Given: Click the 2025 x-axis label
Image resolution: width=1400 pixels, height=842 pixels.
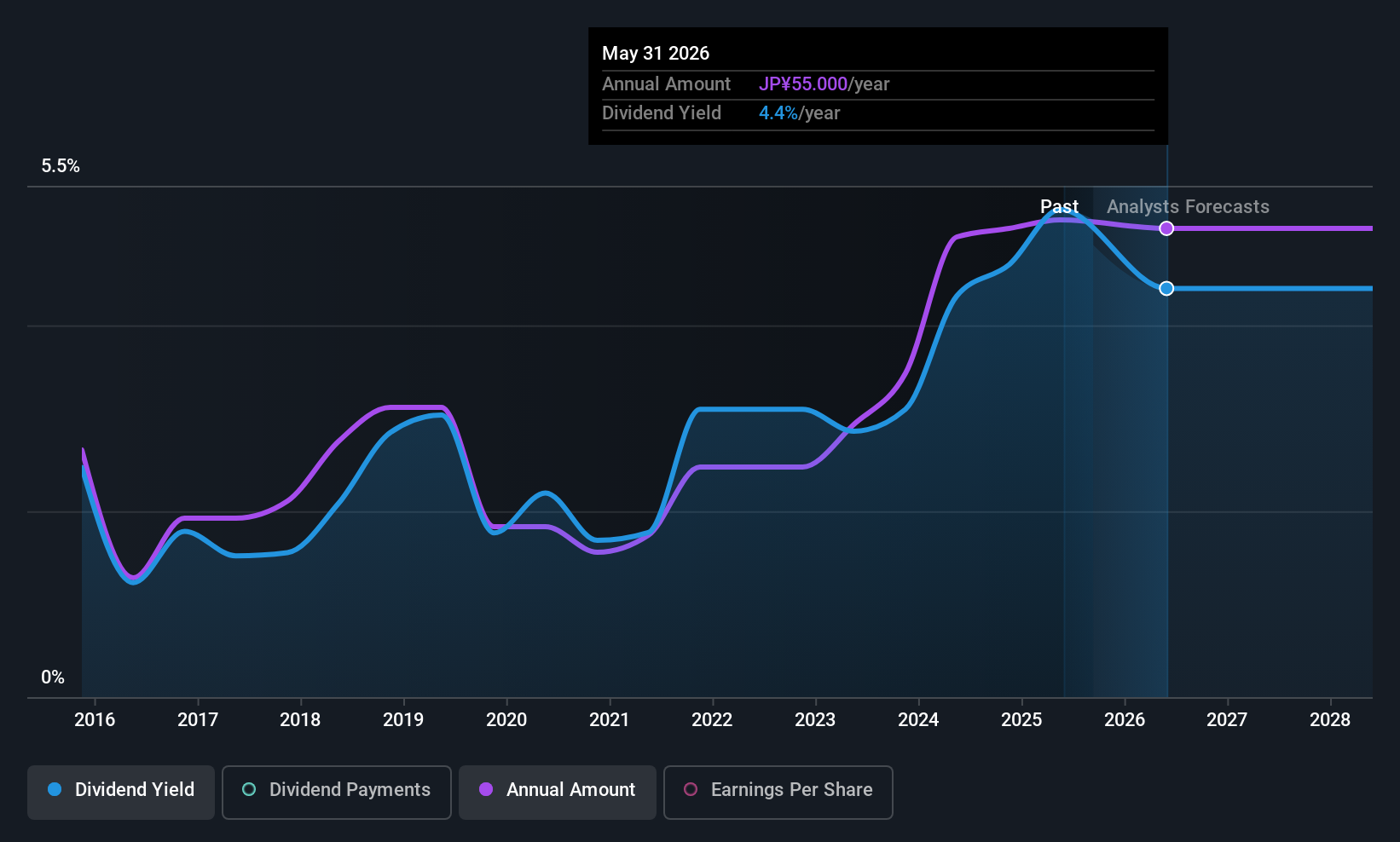Looking at the screenshot, I should pyautogui.click(x=1021, y=720).
